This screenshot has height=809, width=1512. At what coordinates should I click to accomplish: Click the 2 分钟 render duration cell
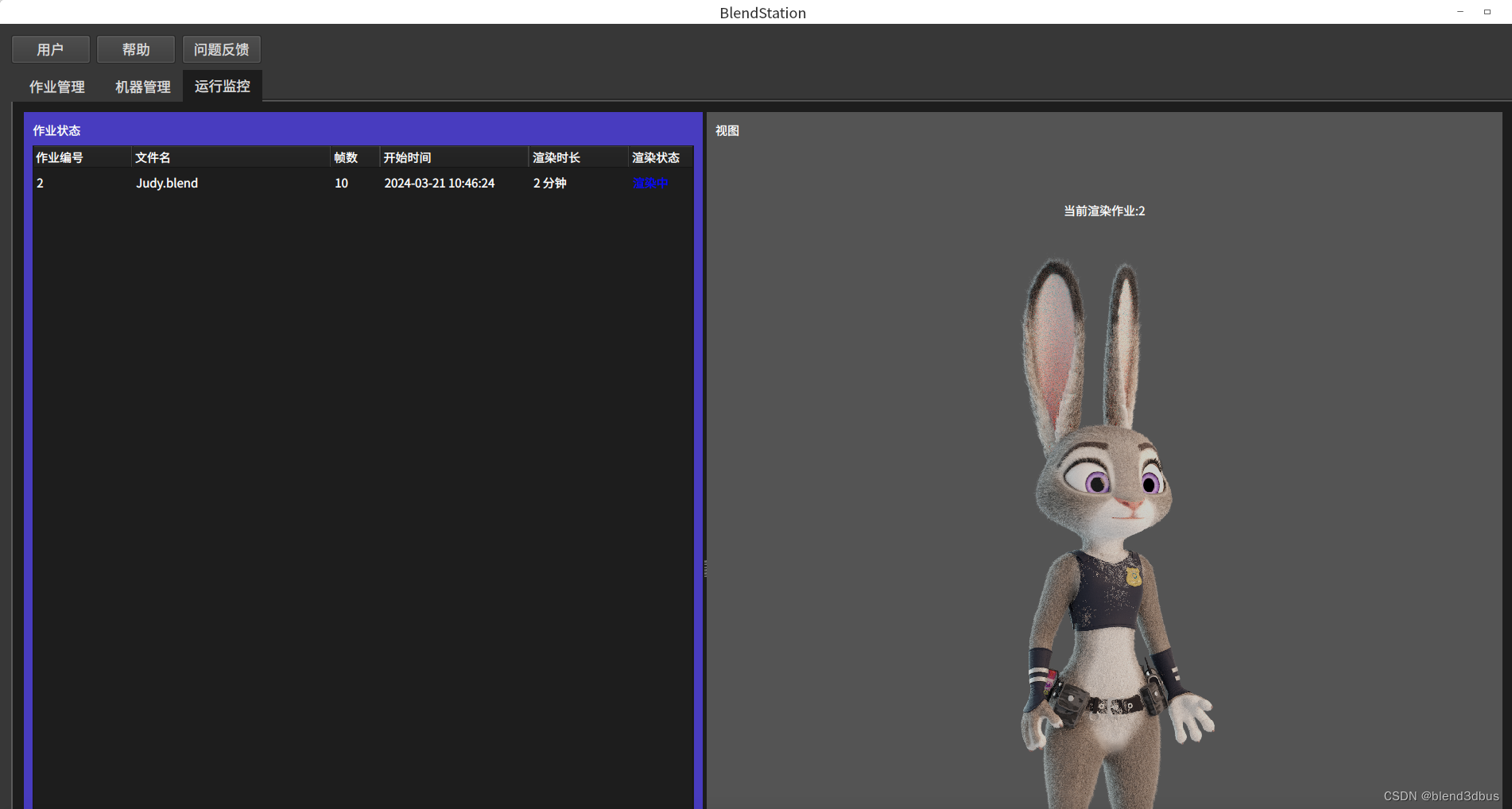click(x=549, y=183)
